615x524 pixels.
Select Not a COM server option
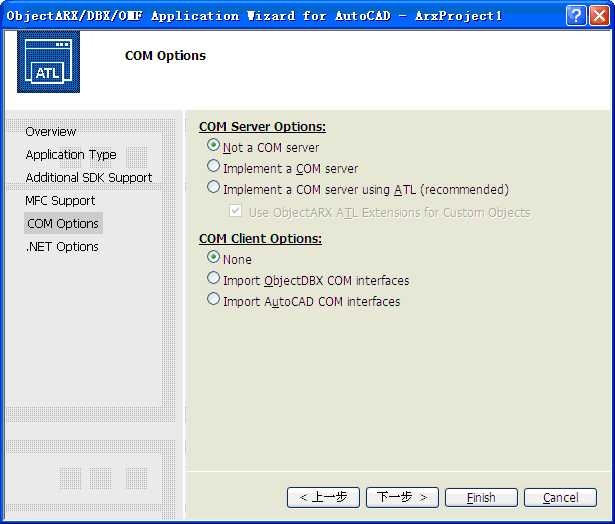pos(213,145)
